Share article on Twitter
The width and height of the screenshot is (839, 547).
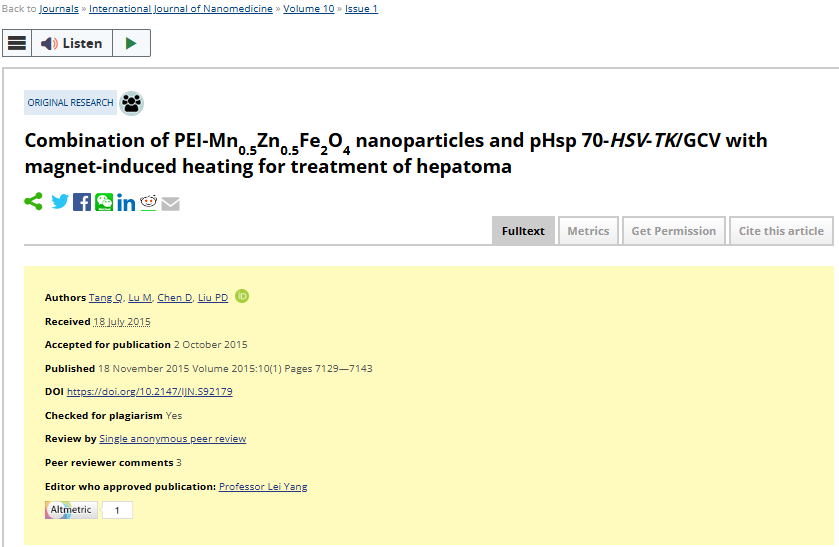[x=60, y=202]
